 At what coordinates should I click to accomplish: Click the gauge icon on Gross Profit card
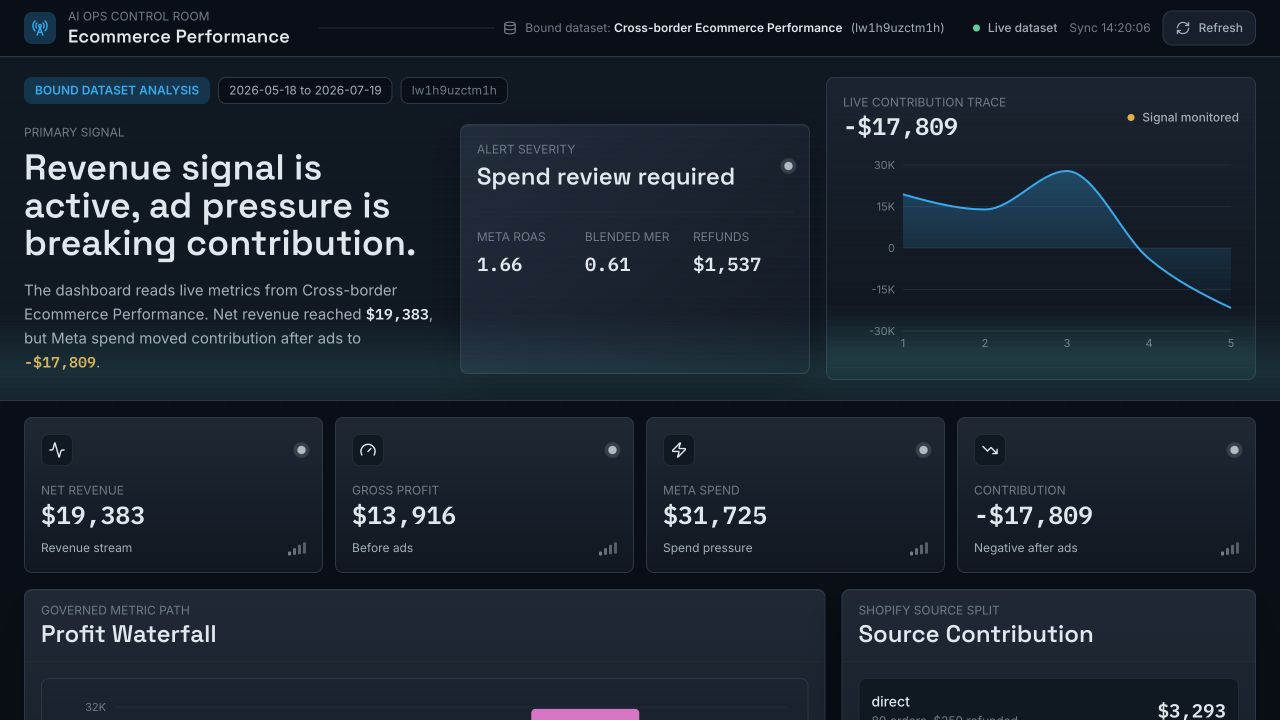[x=368, y=450]
